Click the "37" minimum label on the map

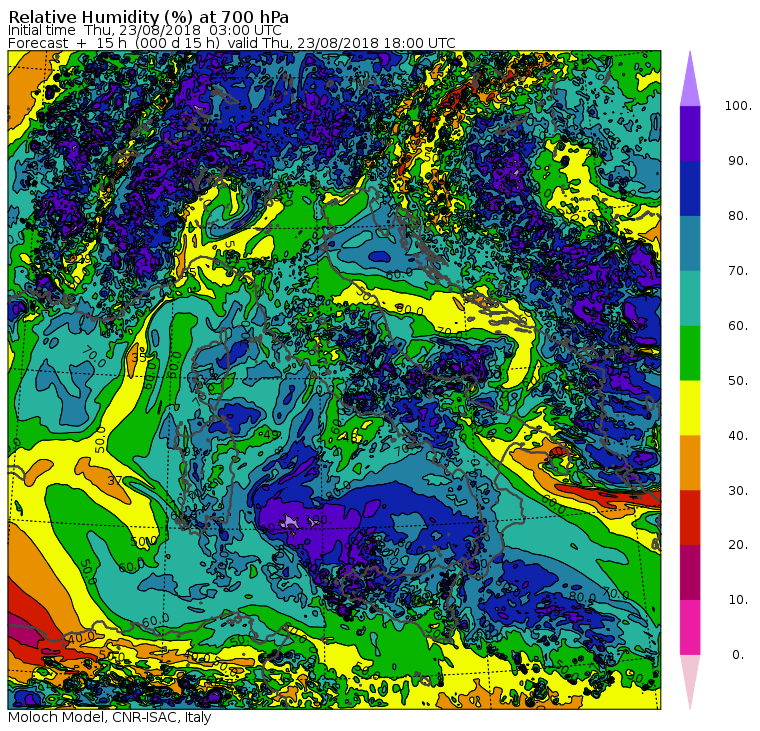pyautogui.click(x=115, y=481)
